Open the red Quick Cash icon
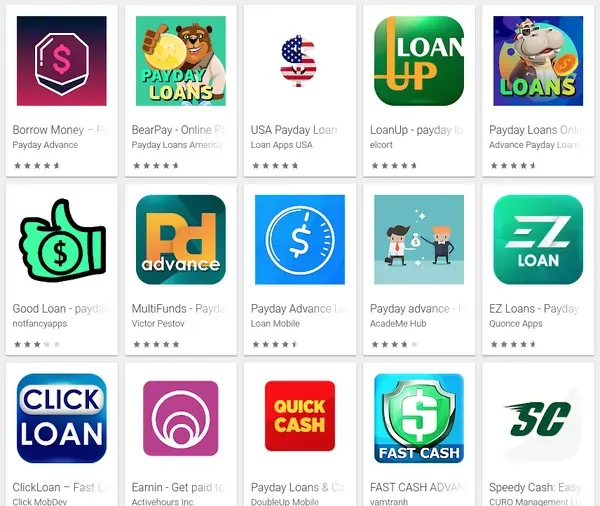 pyautogui.click(x=300, y=416)
